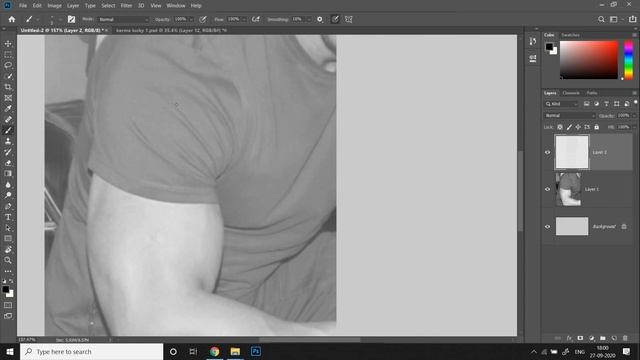Select the Lasso tool
The image size is (640, 360).
[8, 65]
